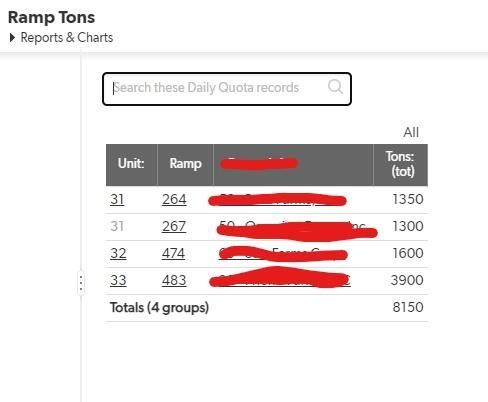Sort by the Ramp column header
488x402 pixels.
pos(185,165)
